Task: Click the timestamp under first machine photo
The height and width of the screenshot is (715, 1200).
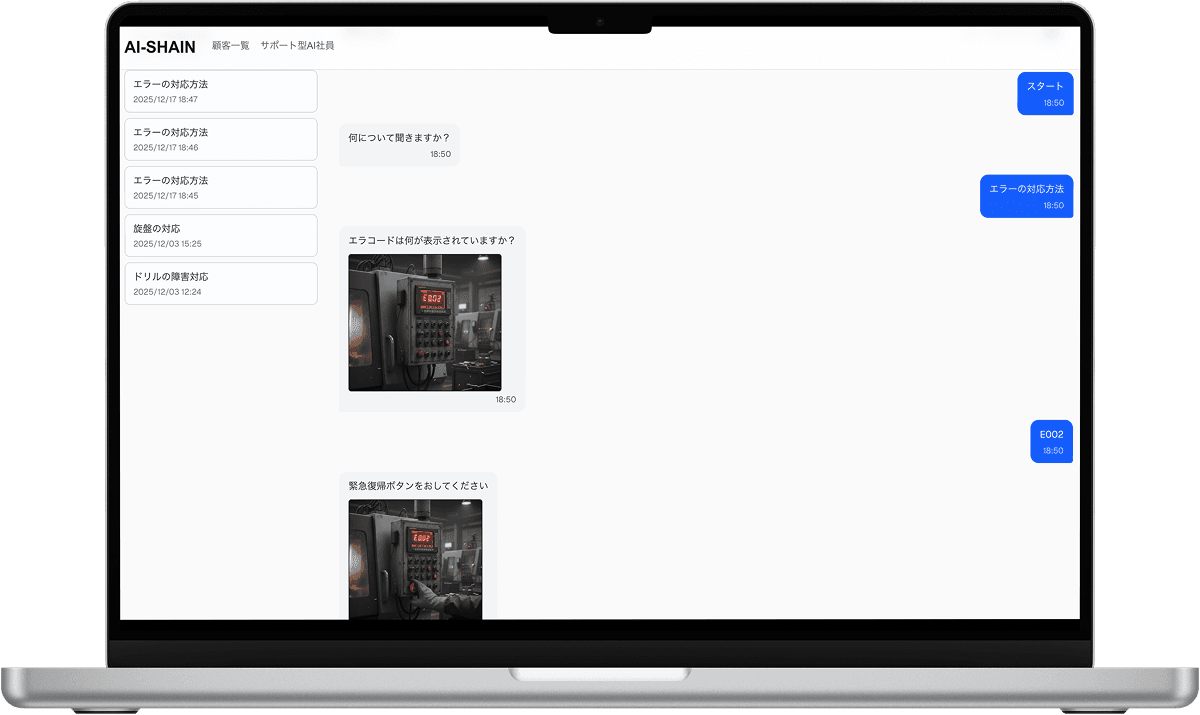Action: (505, 400)
